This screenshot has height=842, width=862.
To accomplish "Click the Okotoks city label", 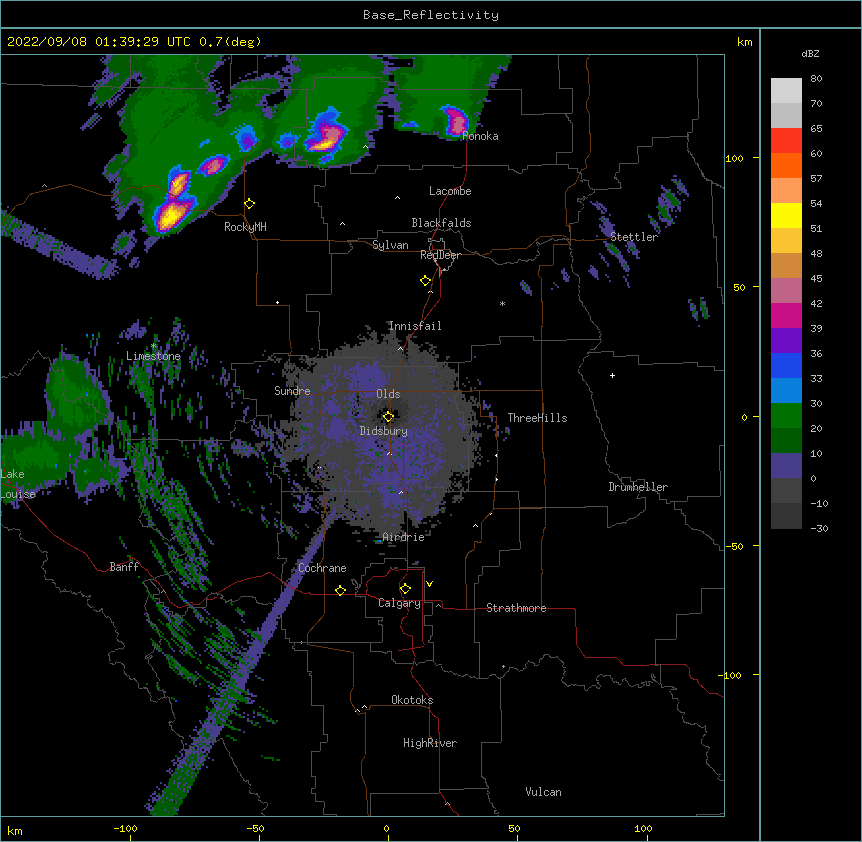I will point(412,700).
